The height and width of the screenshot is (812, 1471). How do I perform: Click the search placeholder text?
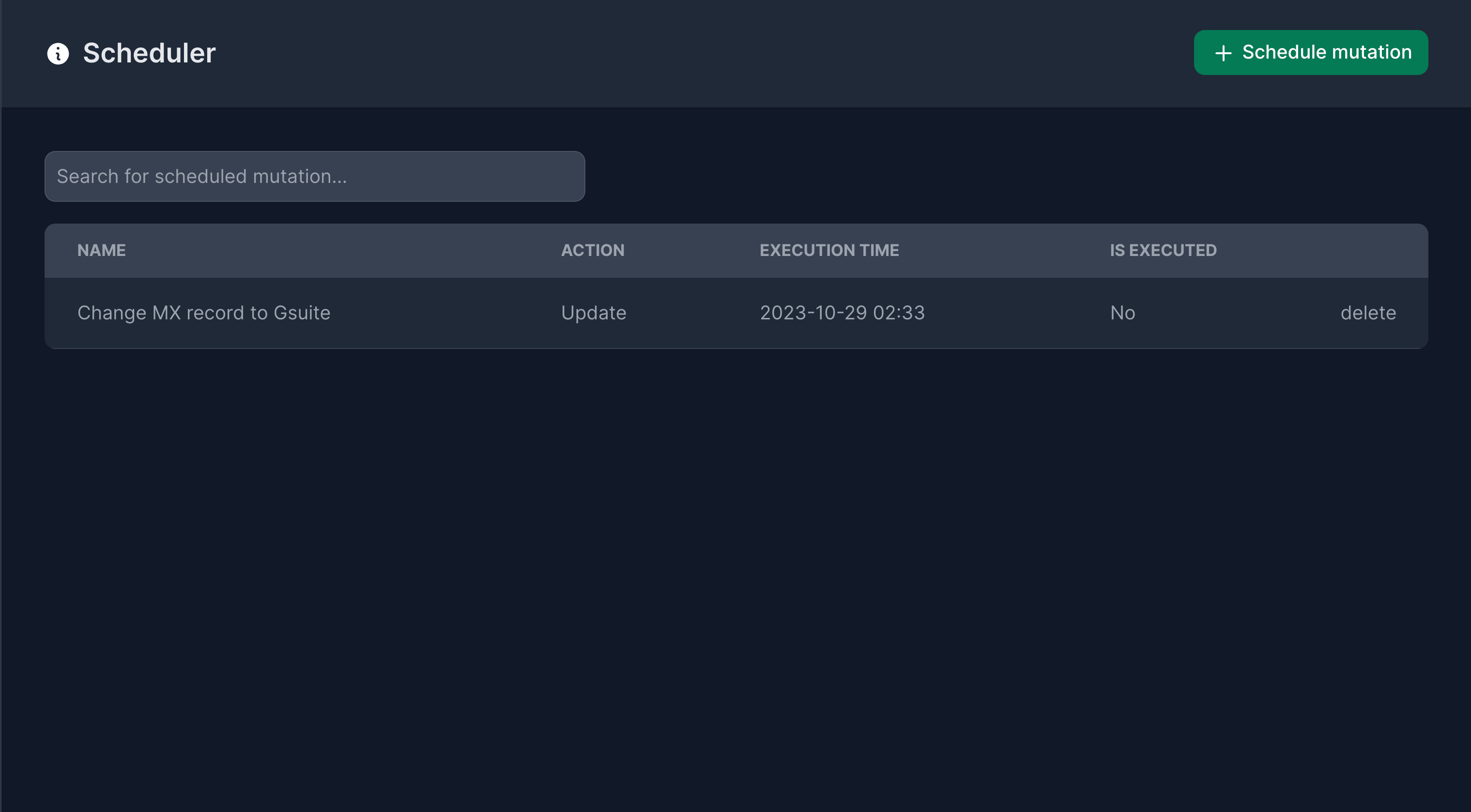pyautogui.click(x=201, y=176)
